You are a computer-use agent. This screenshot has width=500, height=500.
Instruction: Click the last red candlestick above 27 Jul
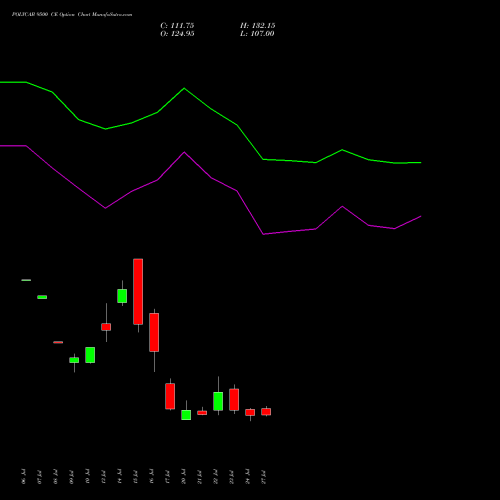266,412
